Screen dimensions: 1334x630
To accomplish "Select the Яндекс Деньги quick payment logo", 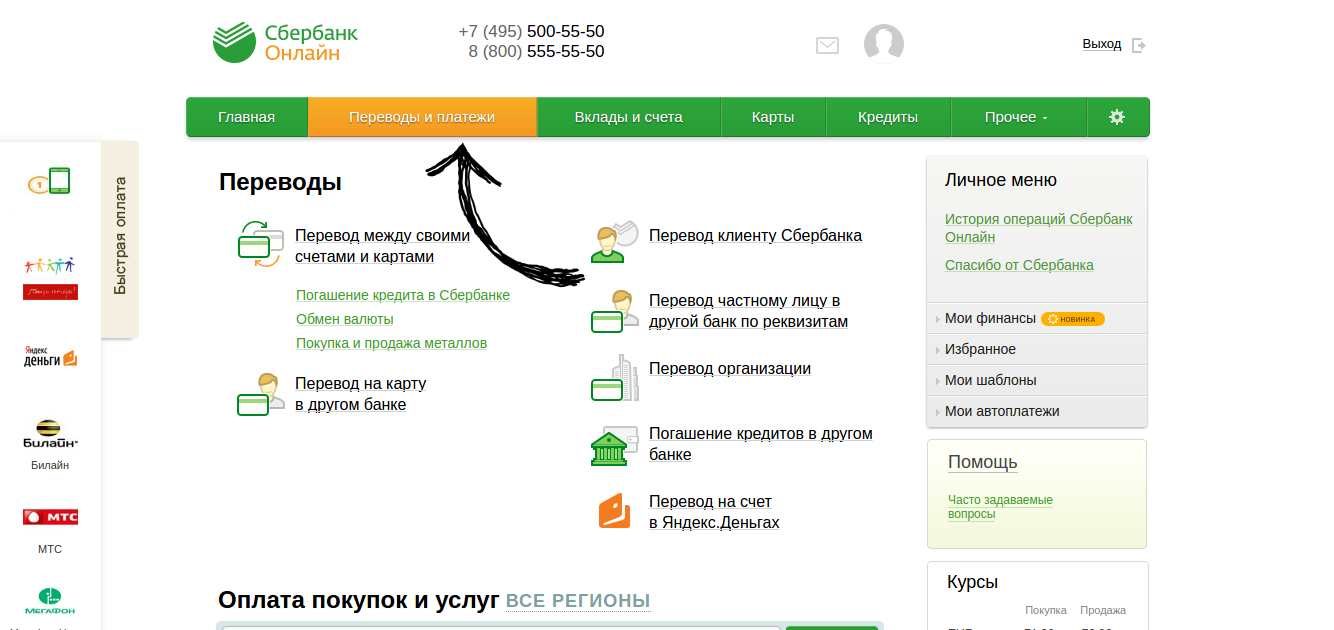I will pyautogui.click(x=50, y=356).
